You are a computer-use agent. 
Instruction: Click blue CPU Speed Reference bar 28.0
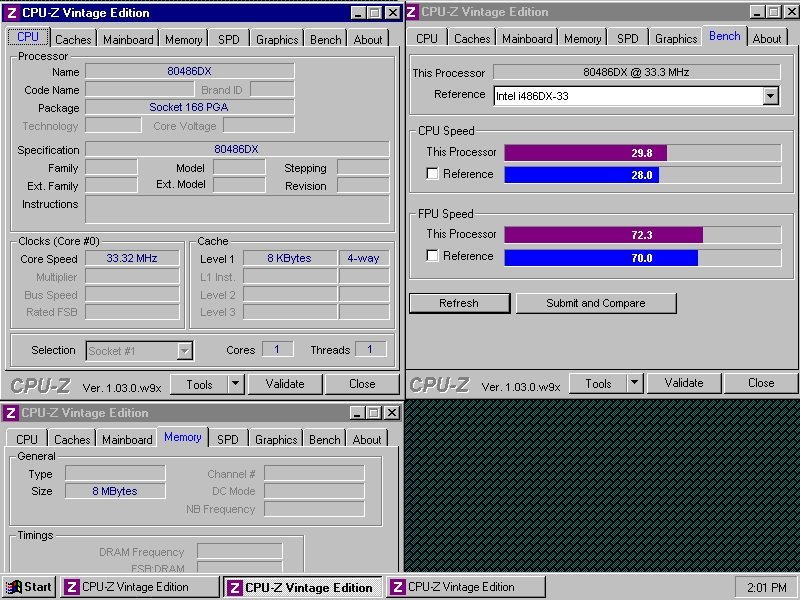[582, 175]
